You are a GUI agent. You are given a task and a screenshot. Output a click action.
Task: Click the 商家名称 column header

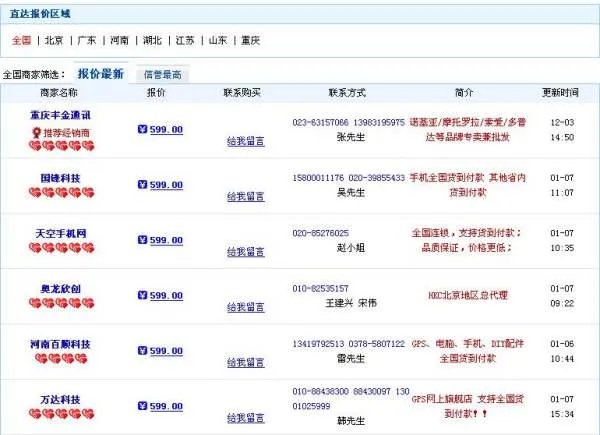click(59, 93)
